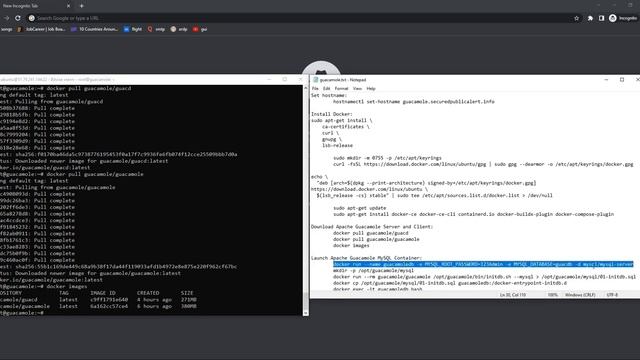This screenshot has width=640, height=360.
Task: Open Chrome side panel icon
Action: pos(601,18)
